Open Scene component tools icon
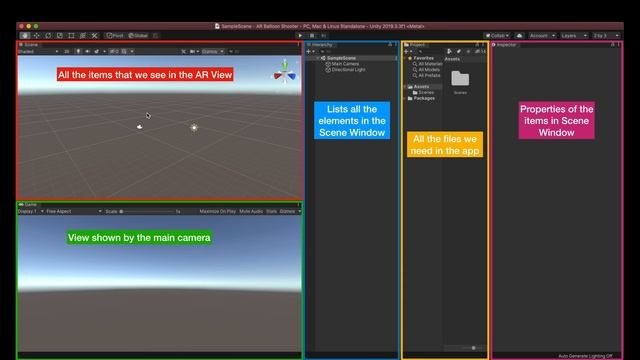 [x=184, y=51]
